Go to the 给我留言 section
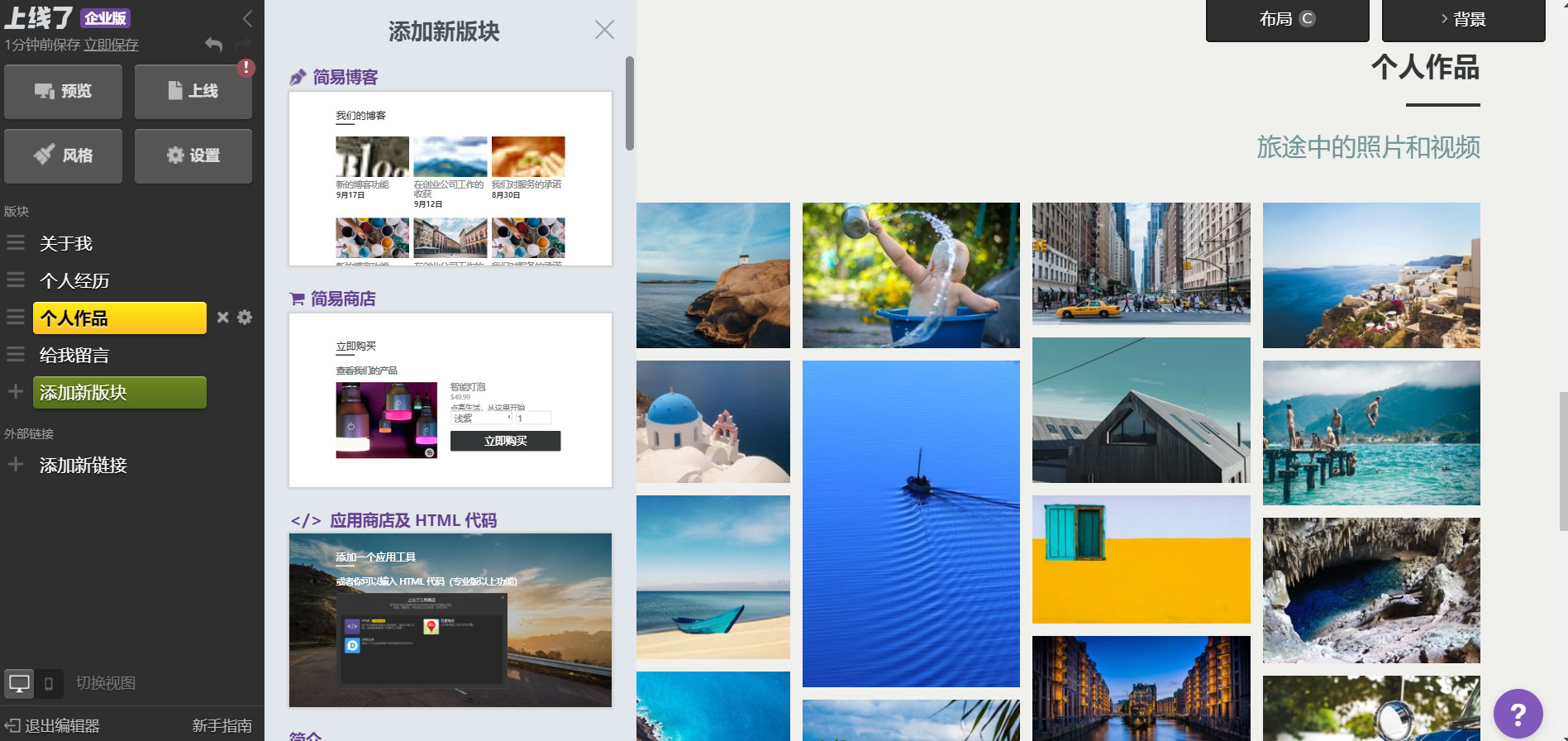 (74, 356)
